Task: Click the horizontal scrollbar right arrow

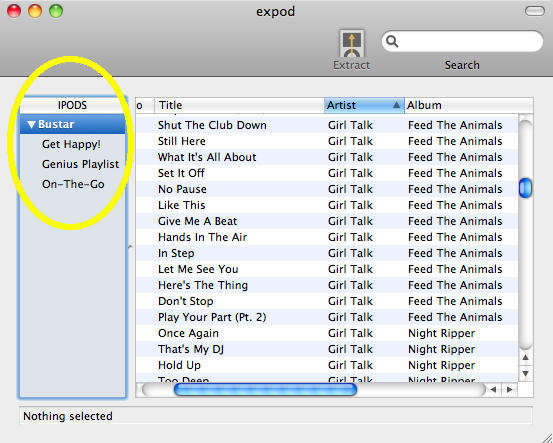Action: [x=509, y=390]
